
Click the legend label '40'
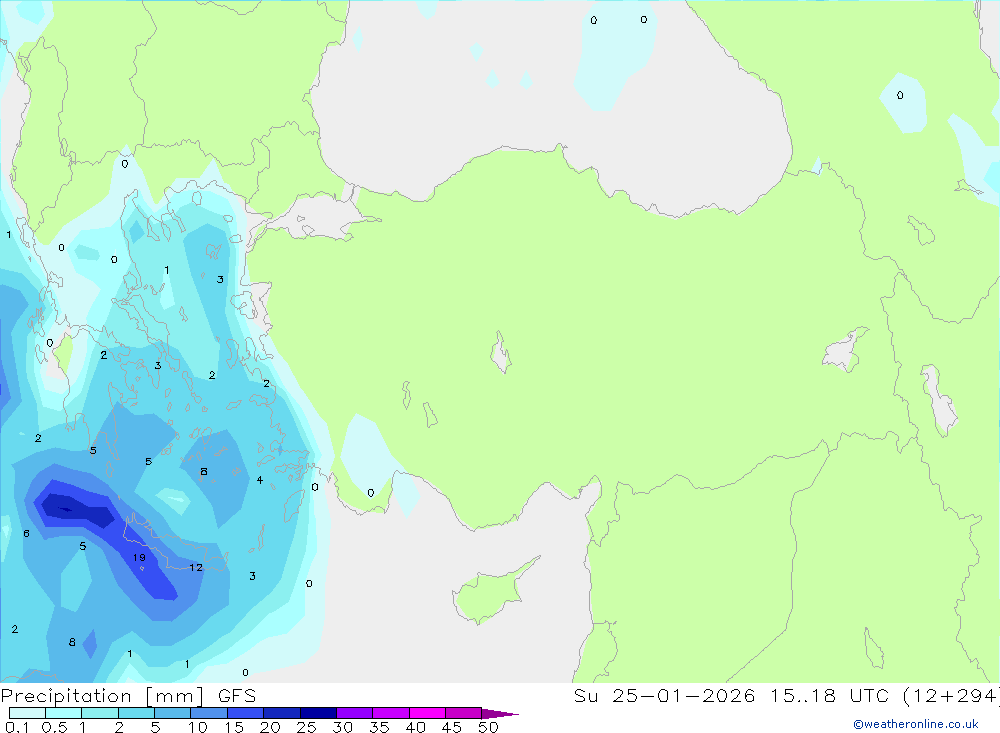point(416,727)
